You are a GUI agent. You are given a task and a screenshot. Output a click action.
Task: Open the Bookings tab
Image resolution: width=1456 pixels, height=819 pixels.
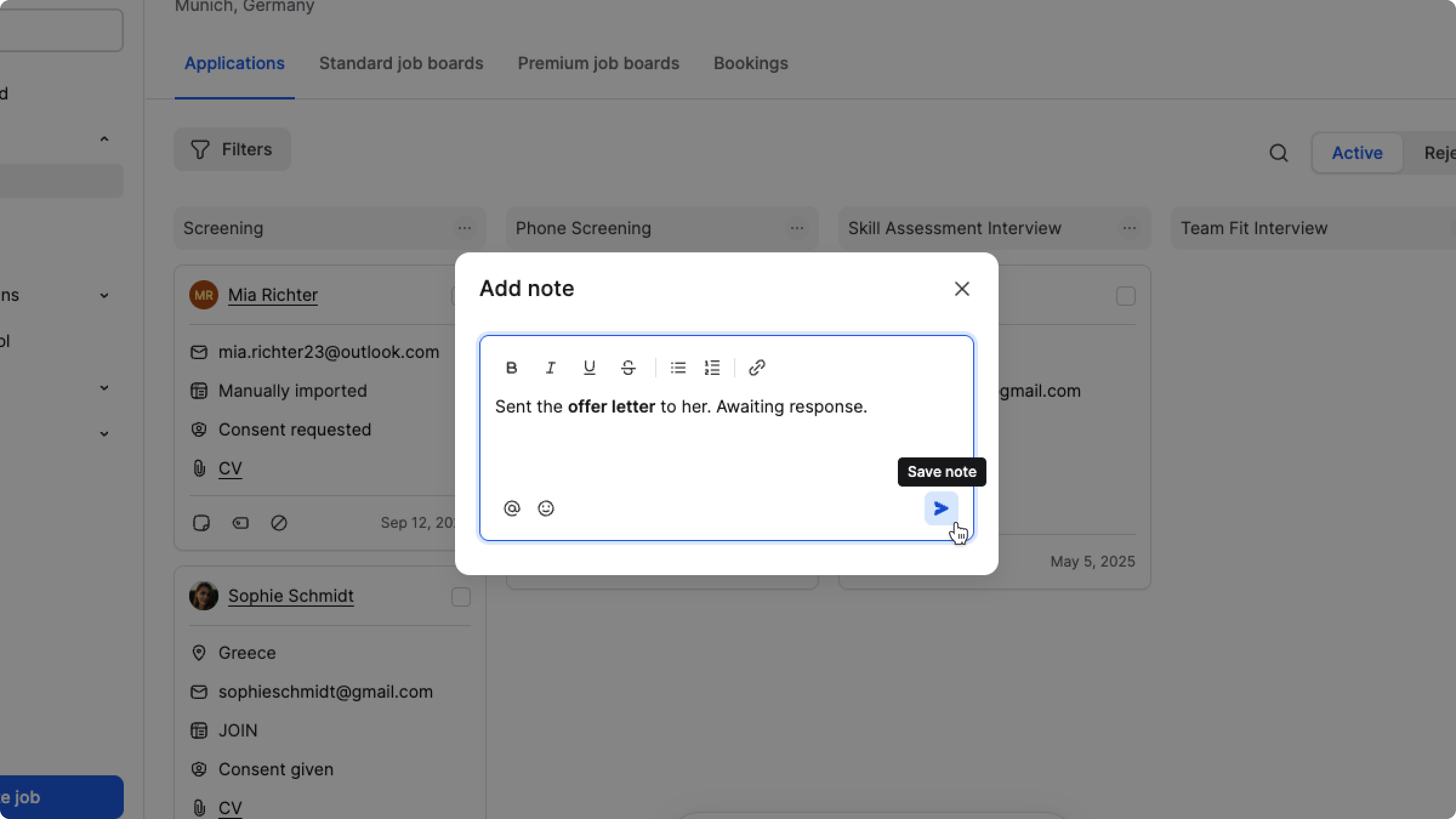click(x=750, y=63)
